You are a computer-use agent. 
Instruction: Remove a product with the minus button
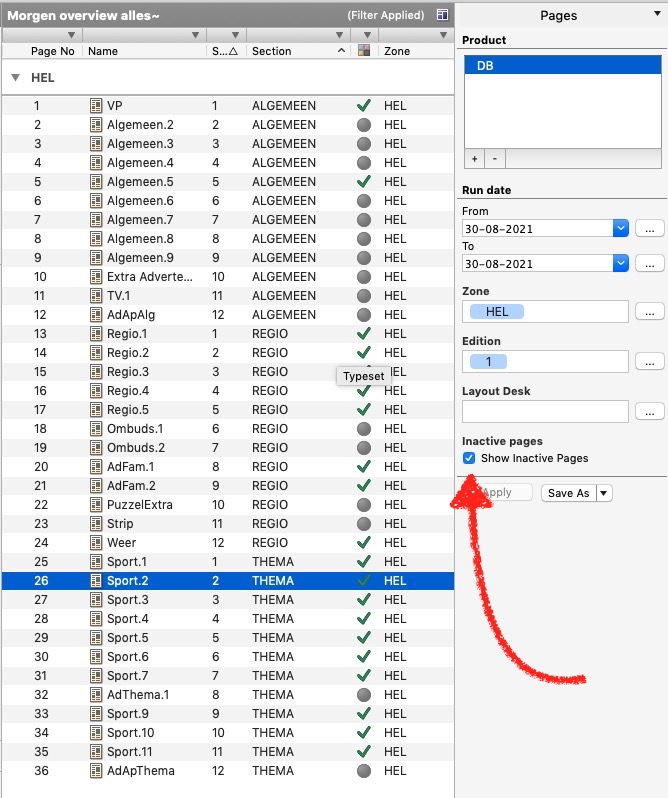click(494, 159)
